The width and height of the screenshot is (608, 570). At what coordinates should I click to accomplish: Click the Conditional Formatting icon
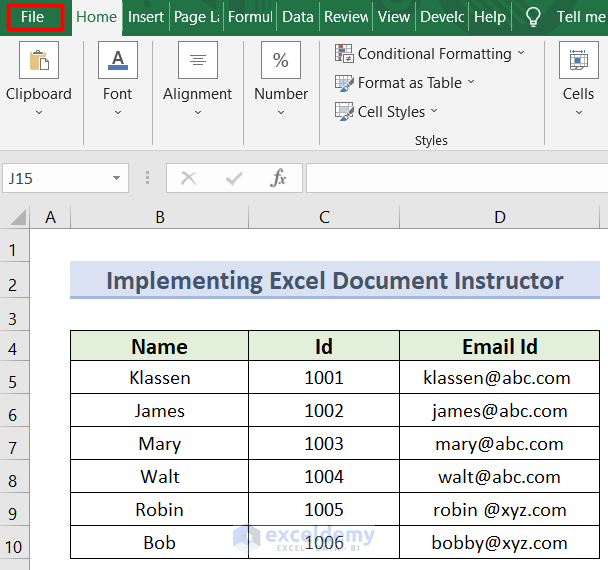[344, 53]
